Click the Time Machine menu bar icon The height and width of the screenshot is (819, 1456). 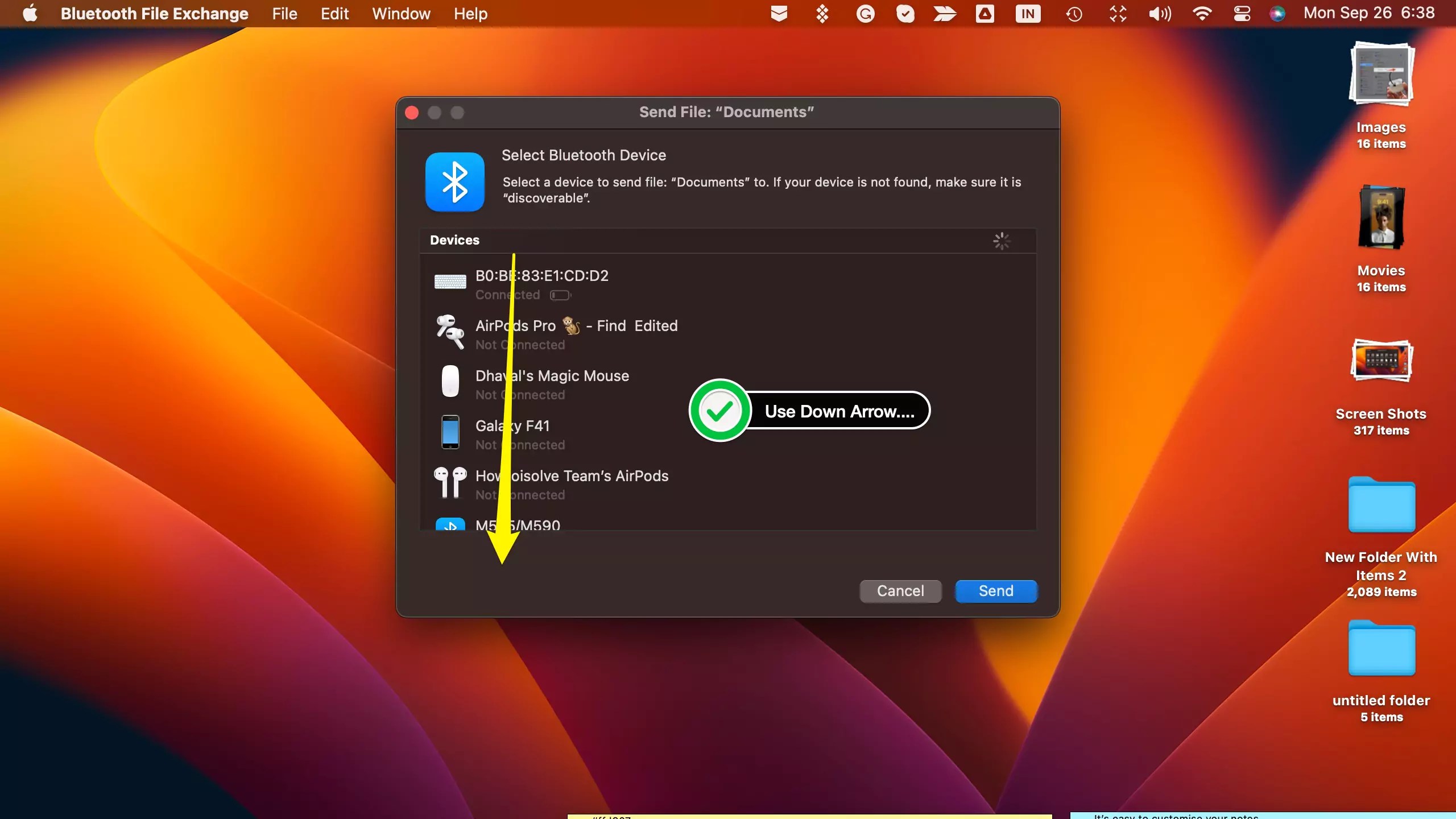[x=1074, y=13]
